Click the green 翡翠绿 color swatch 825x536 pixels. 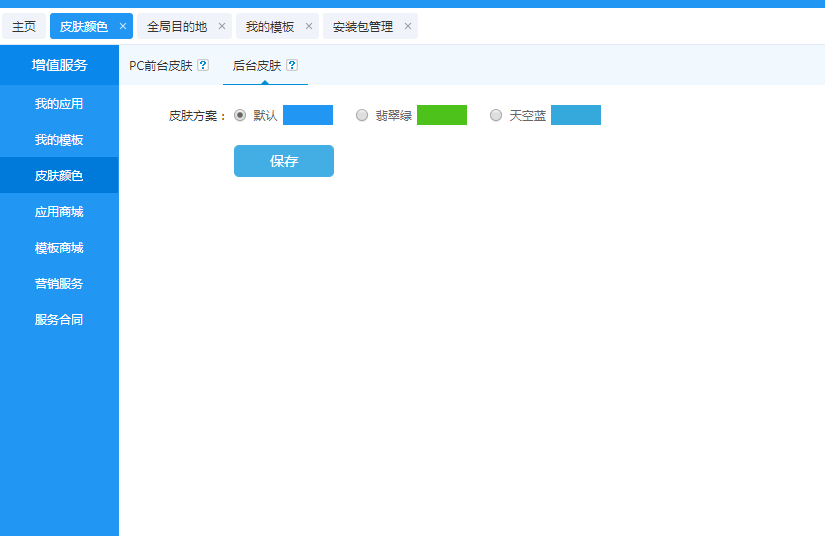pyautogui.click(x=441, y=115)
